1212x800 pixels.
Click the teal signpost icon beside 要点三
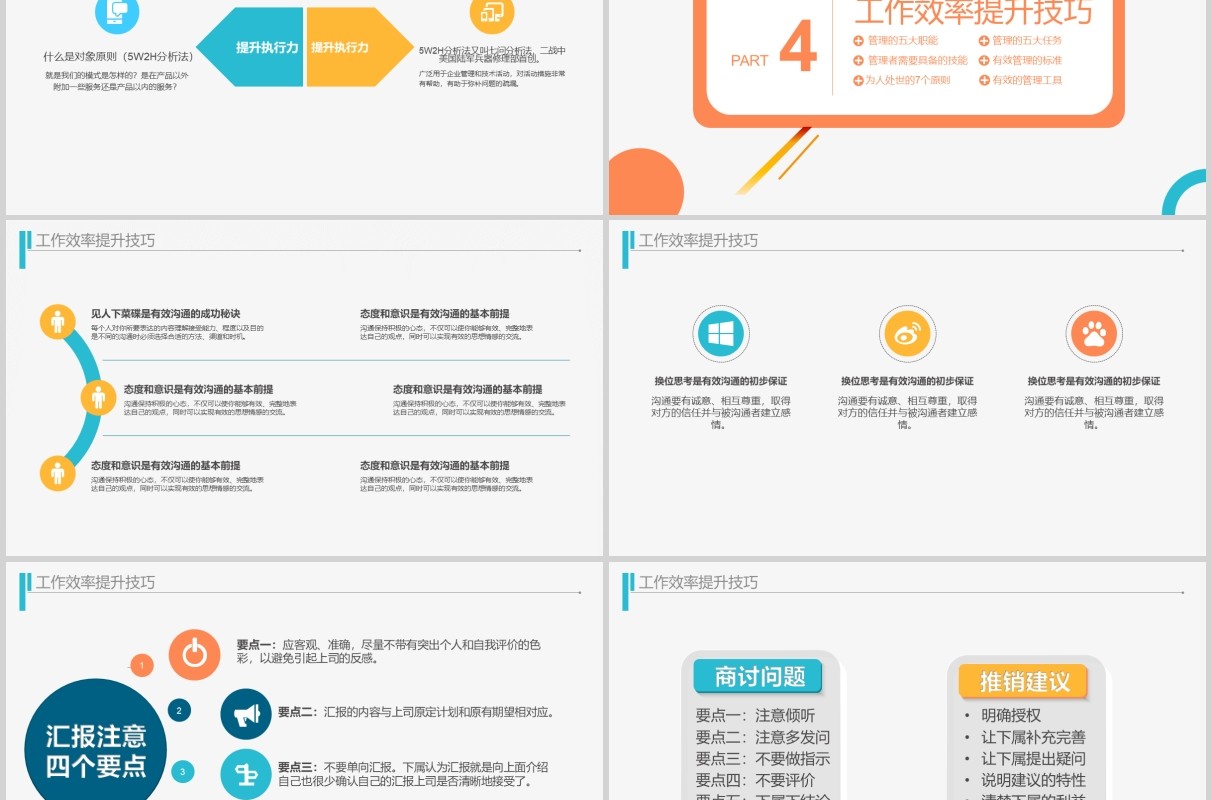tap(246, 774)
